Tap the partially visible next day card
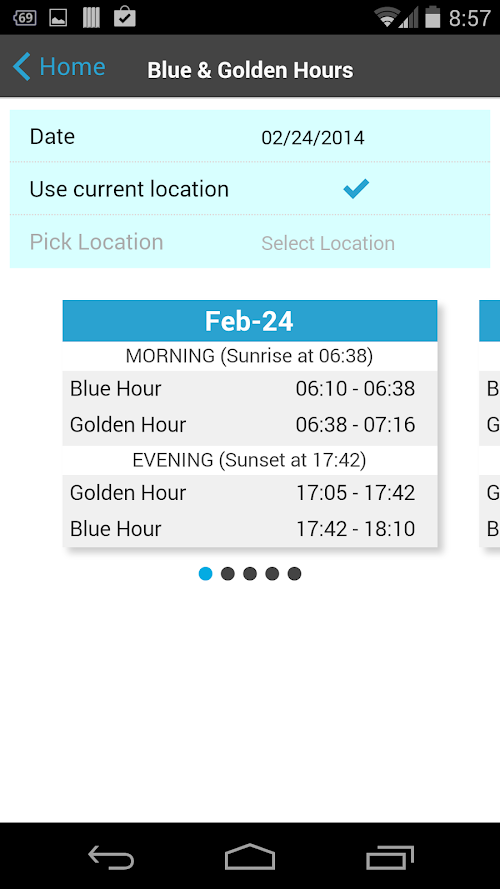Image resolution: width=500 pixels, height=889 pixels. tap(489, 424)
